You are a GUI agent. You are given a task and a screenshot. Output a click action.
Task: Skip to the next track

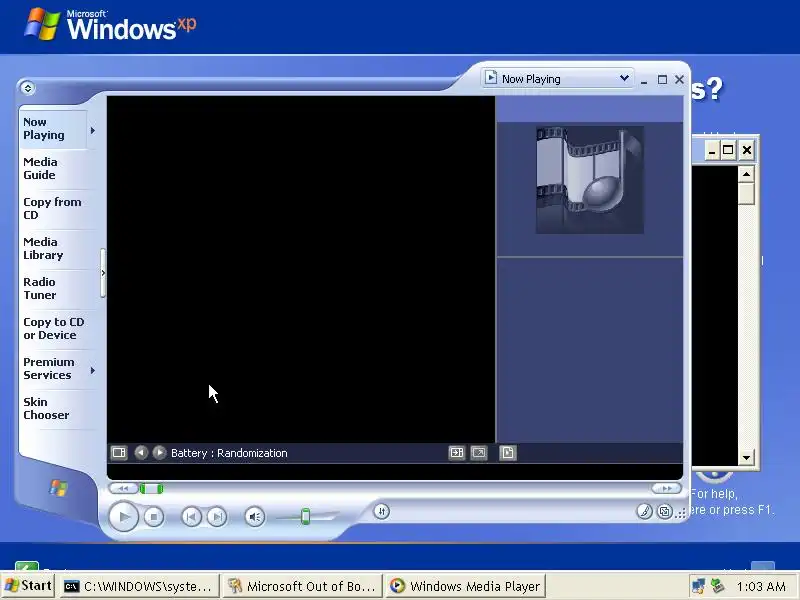click(x=217, y=517)
